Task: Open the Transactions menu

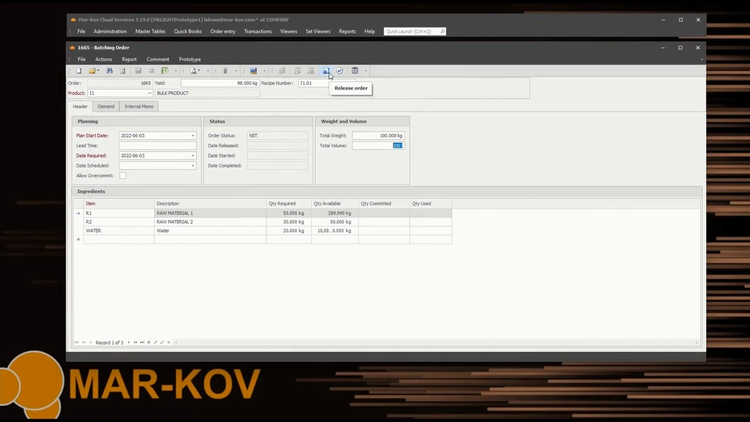Action: click(x=258, y=32)
